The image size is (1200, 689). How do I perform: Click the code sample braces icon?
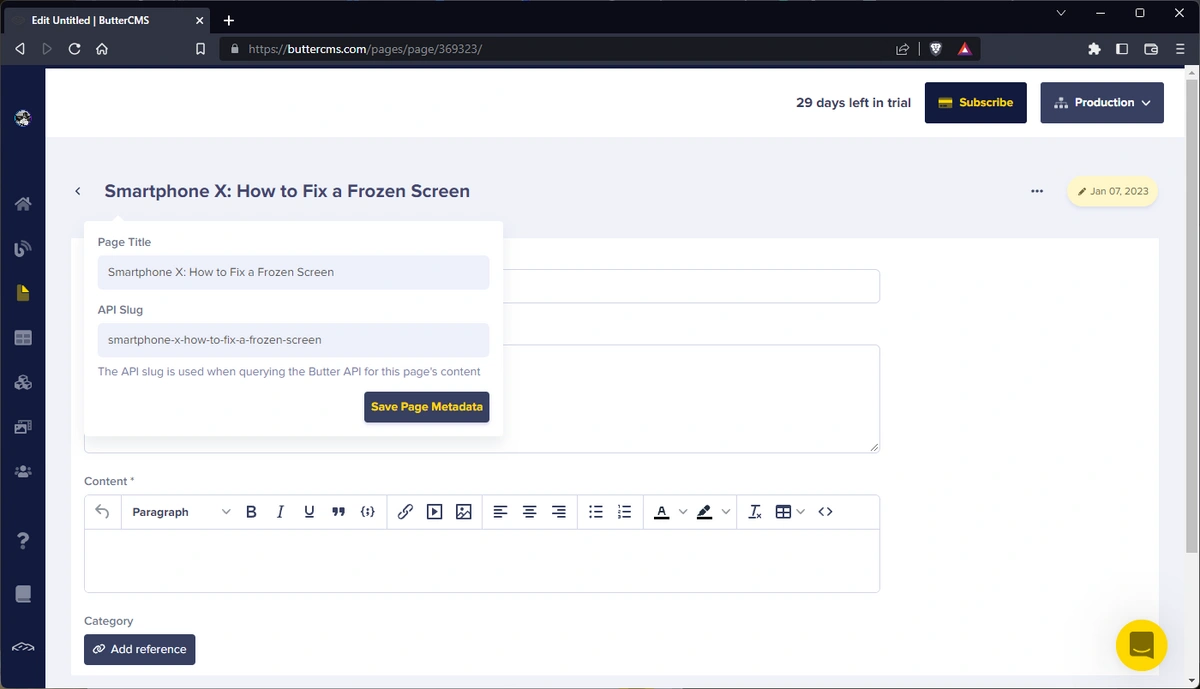click(x=368, y=512)
